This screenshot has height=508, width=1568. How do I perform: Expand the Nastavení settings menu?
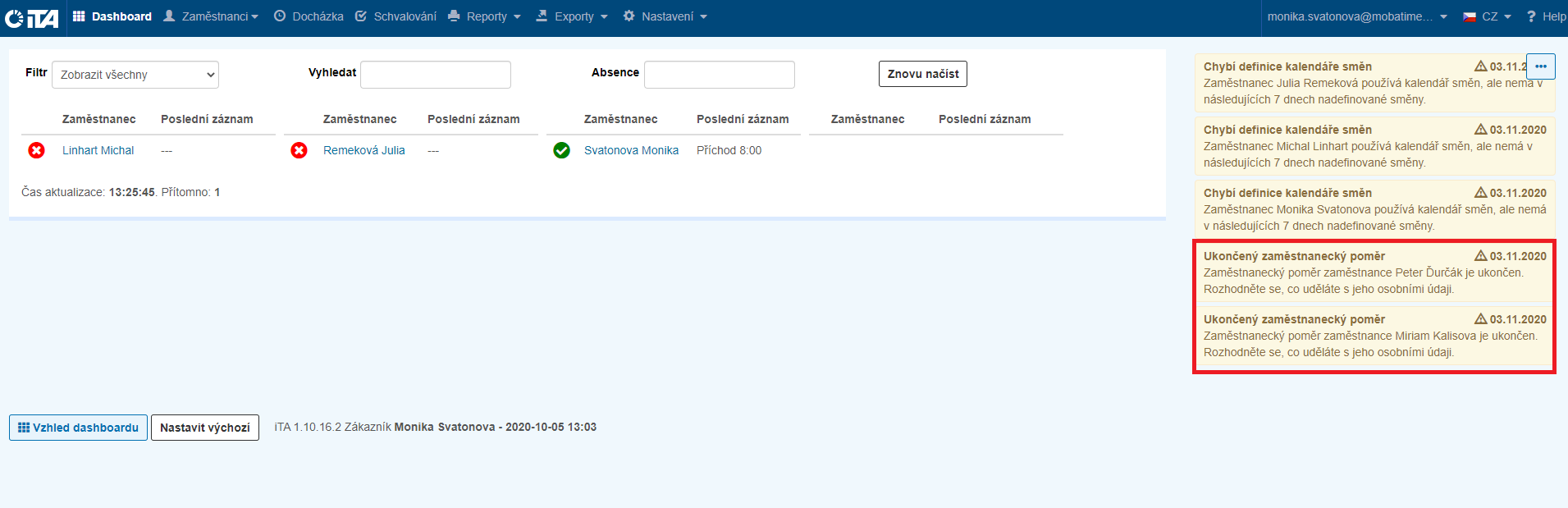[665, 16]
